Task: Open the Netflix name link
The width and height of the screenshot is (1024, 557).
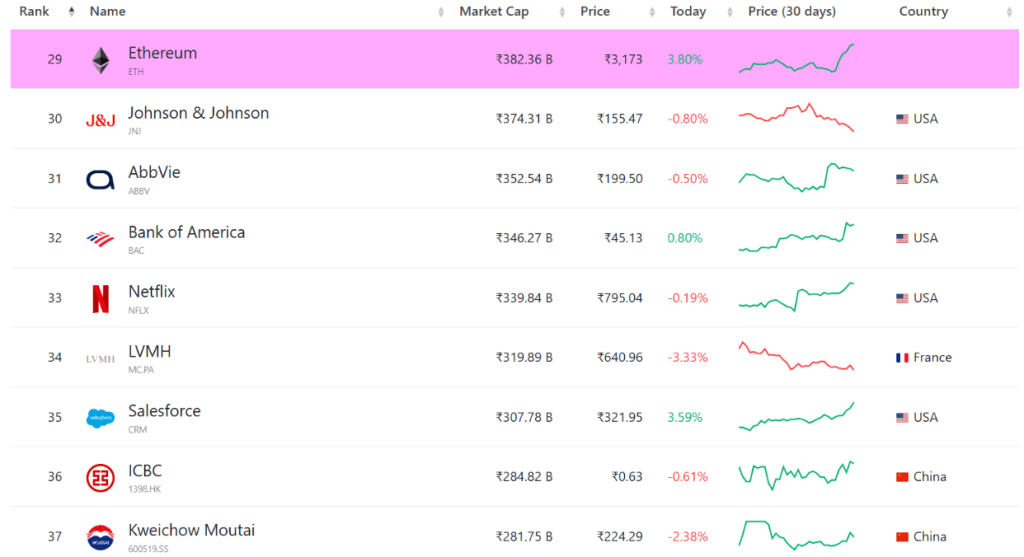Action: click(x=152, y=292)
